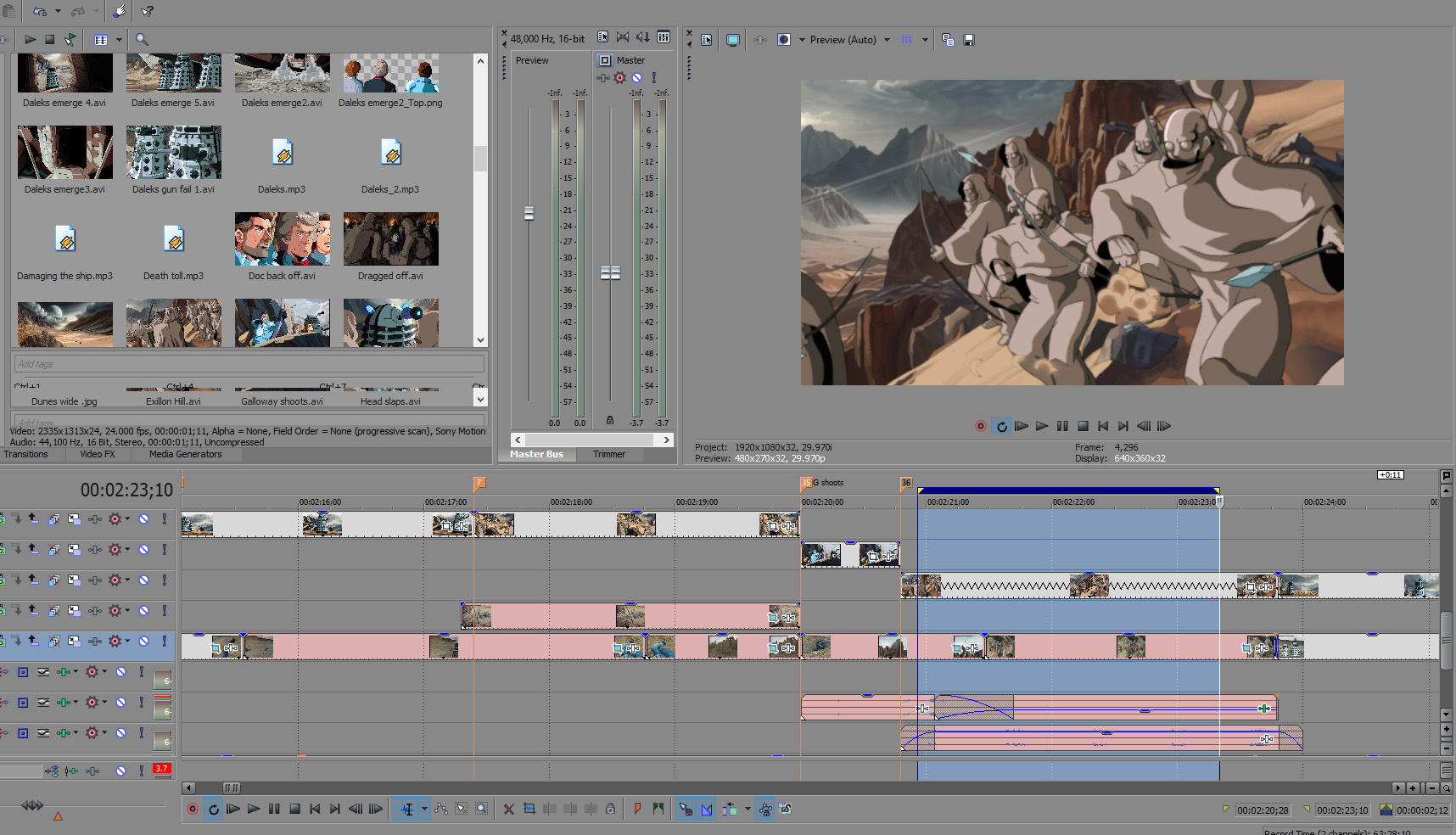The height and width of the screenshot is (835, 1456).
Task: Click the split screen view icon
Action: tap(784, 40)
